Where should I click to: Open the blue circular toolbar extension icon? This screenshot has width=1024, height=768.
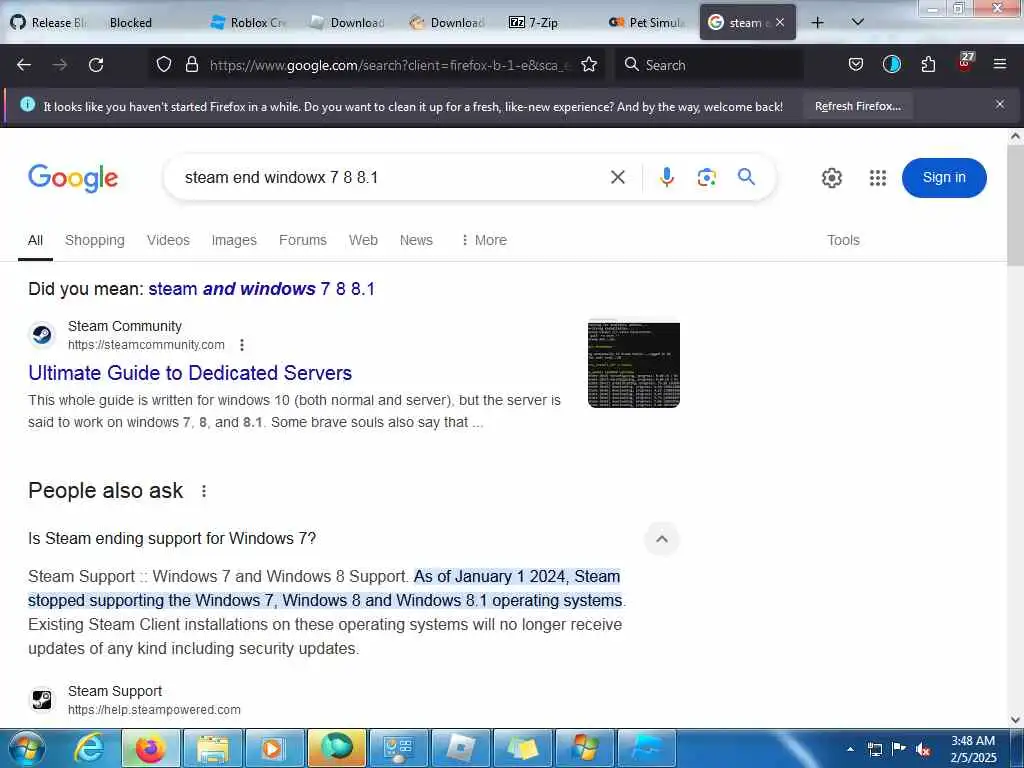891,64
